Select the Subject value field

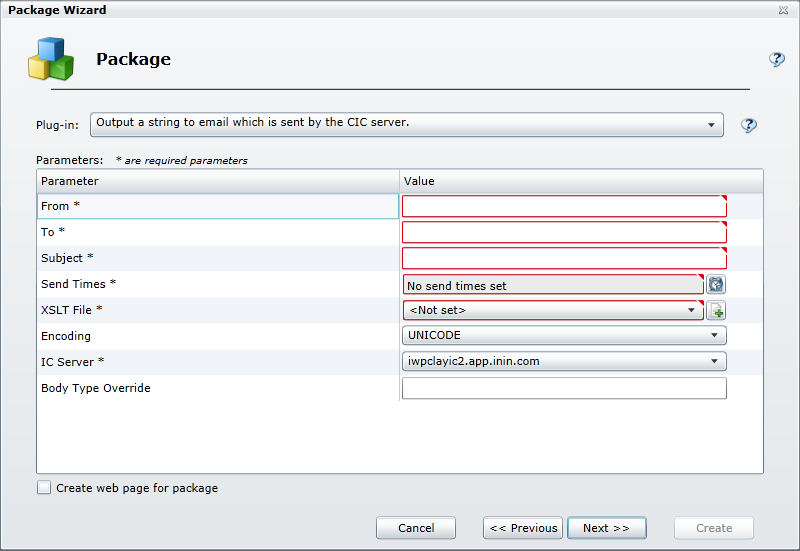point(564,259)
